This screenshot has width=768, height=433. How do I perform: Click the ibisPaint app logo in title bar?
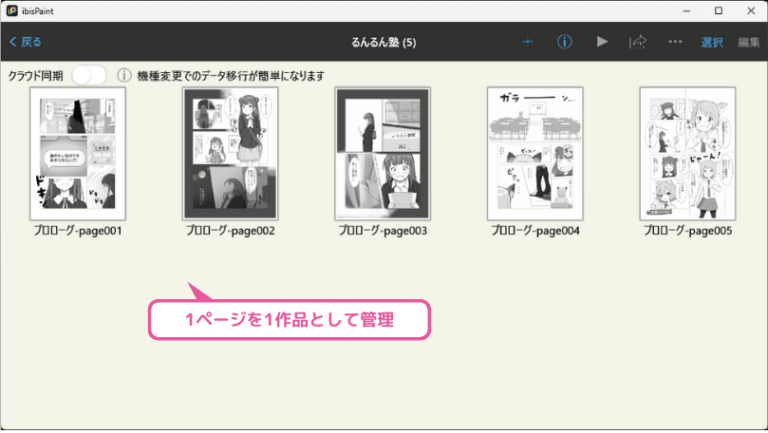tap(12, 11)
